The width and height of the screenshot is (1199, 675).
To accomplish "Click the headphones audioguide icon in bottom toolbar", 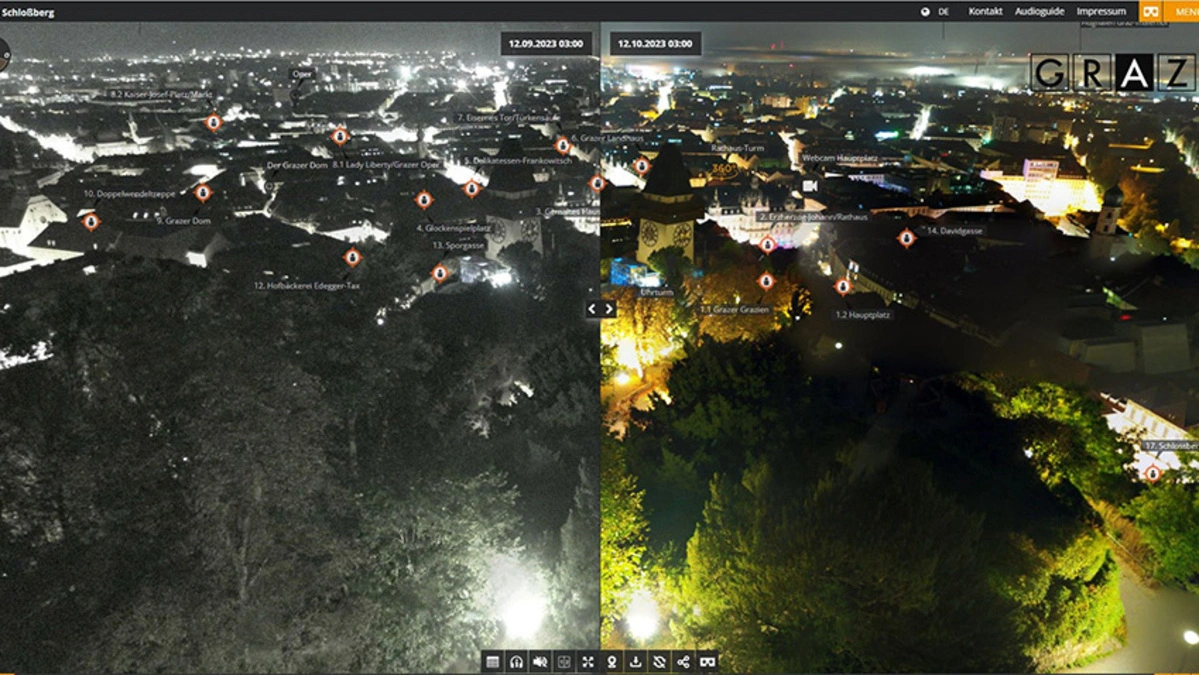I will [x=516, y=662].
